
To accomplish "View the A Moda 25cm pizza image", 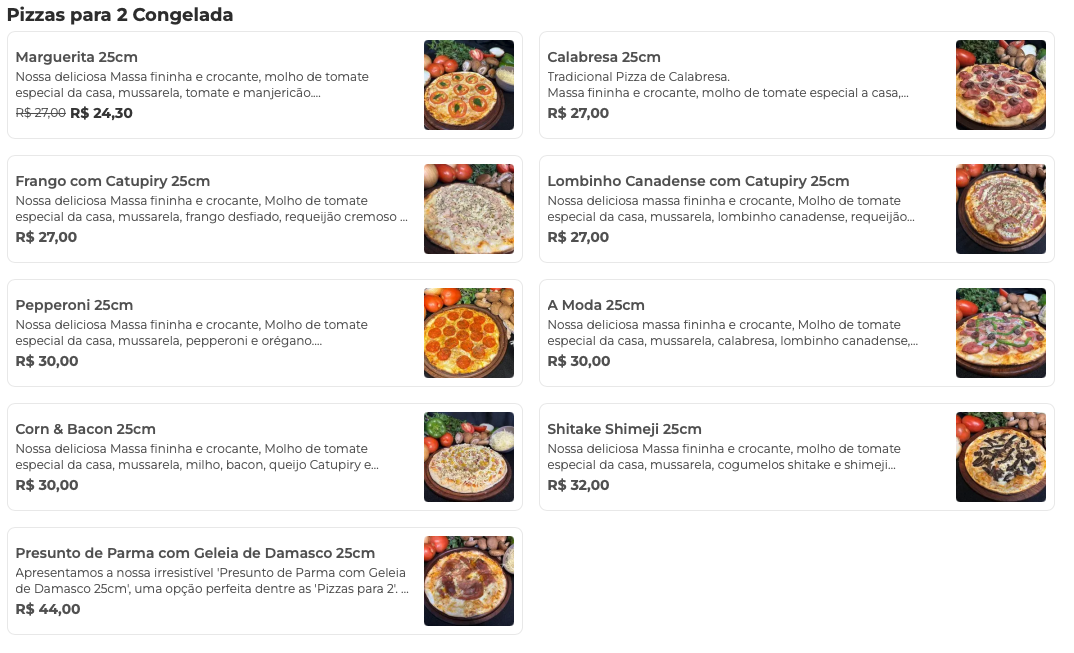I will [1000, 333].
